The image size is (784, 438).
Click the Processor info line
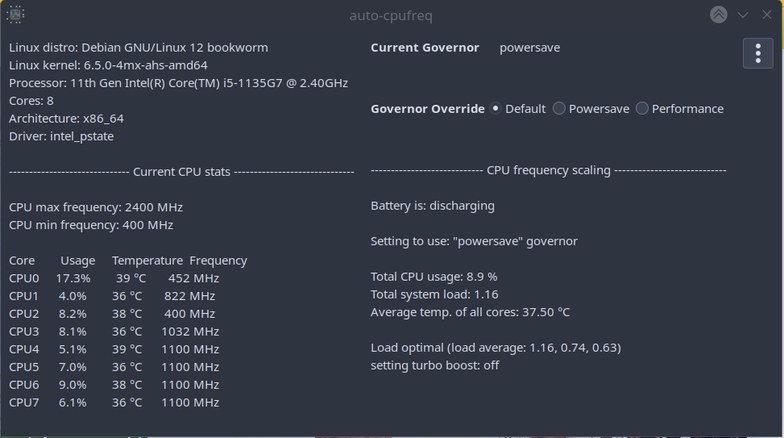point(178,83)
